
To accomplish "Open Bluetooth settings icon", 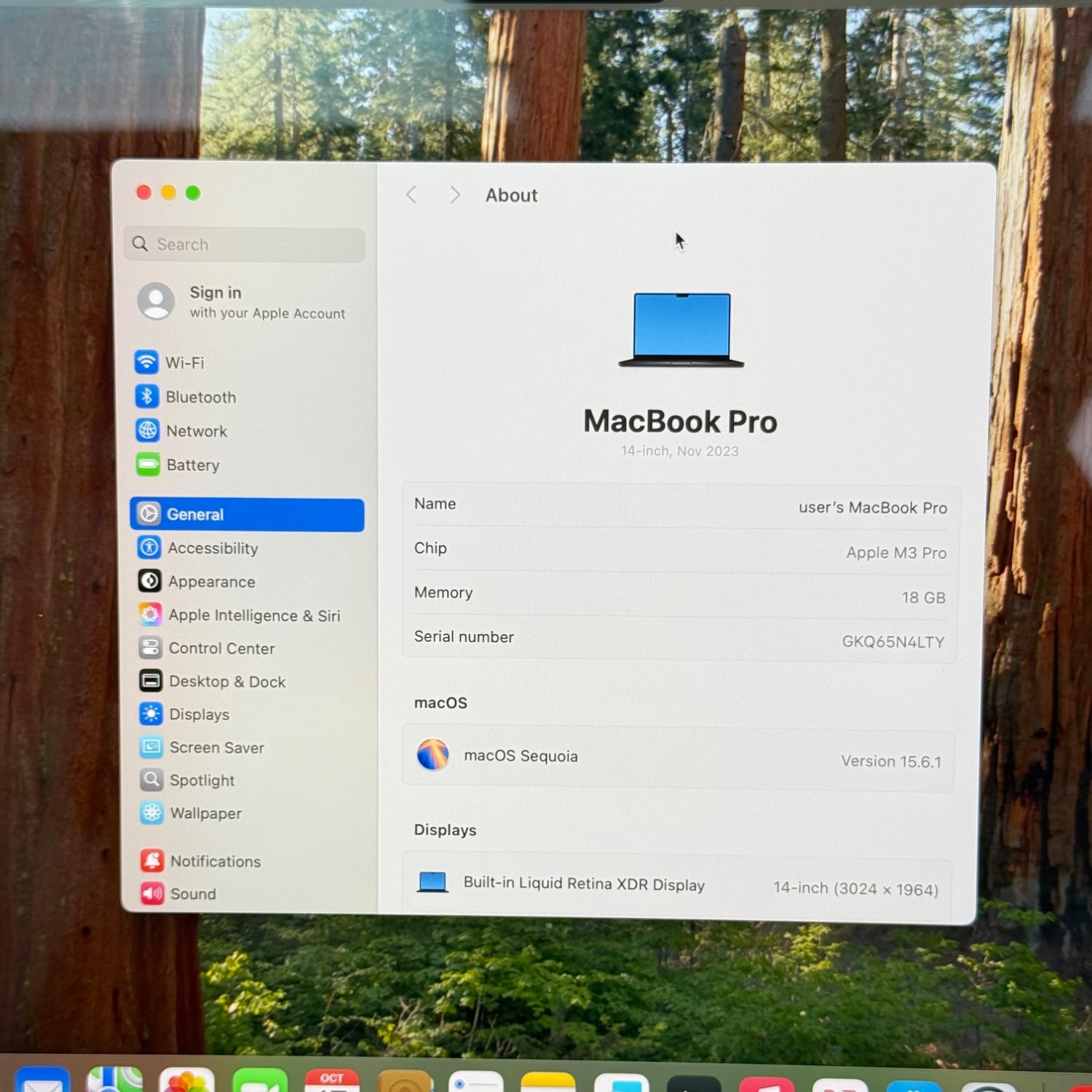I will pyautogui.click(x=147, y=396).
